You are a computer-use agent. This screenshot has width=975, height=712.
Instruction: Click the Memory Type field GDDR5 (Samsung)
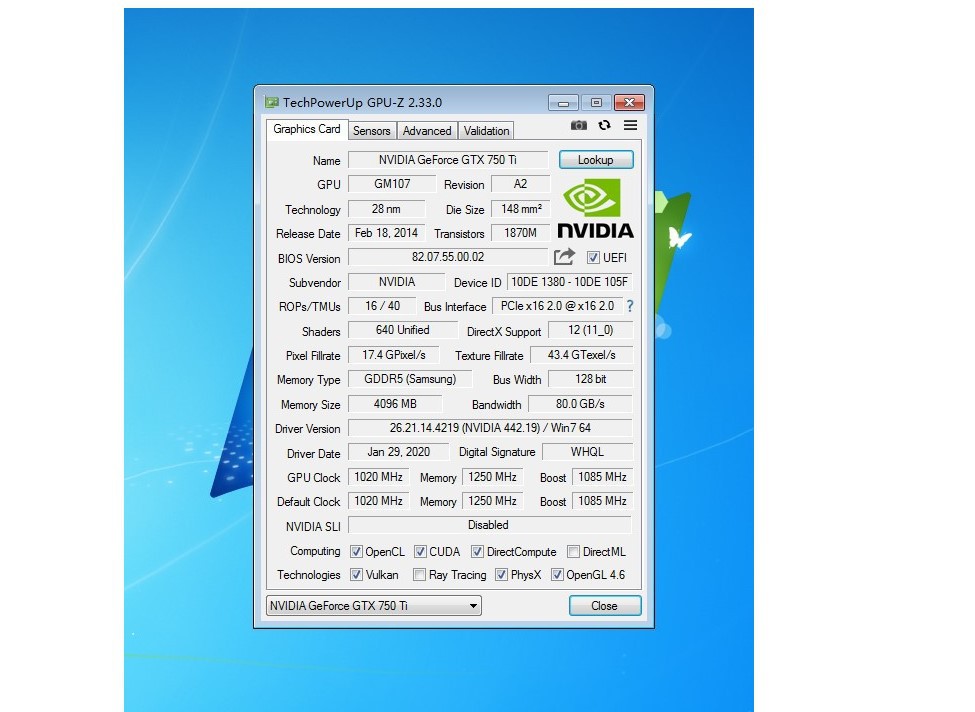410,379
